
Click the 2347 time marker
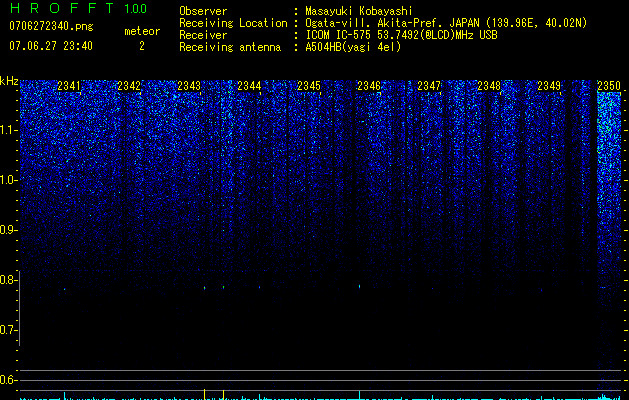click(429, 86)
